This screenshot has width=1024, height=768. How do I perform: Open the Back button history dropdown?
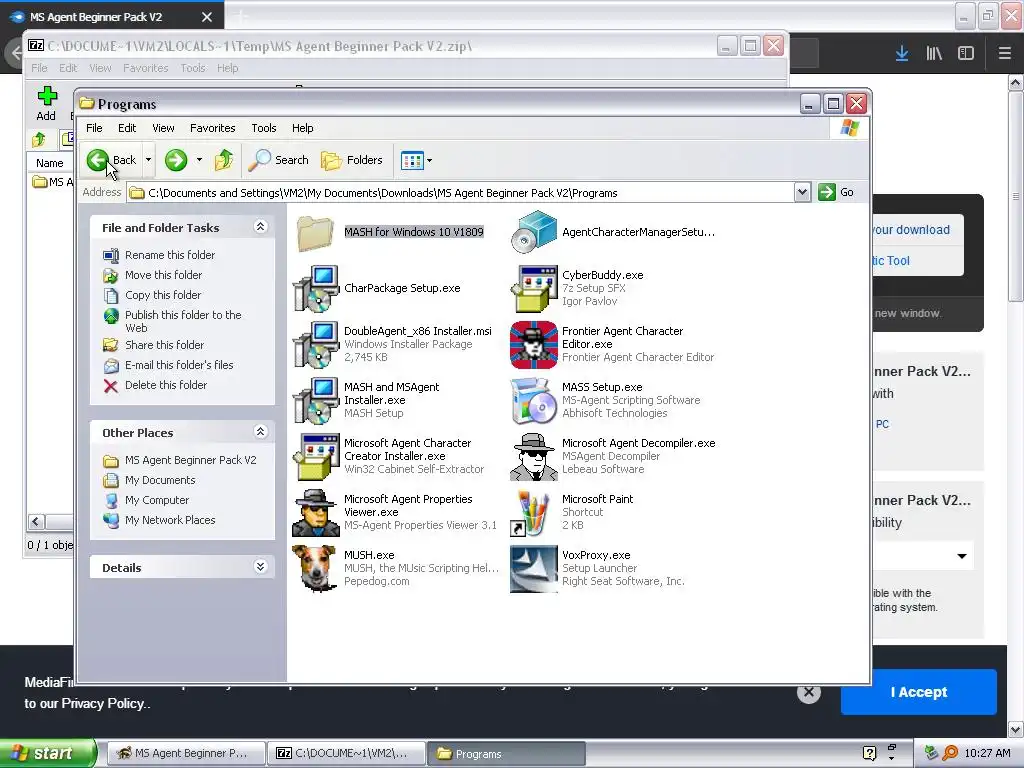(x=149, y=160)
